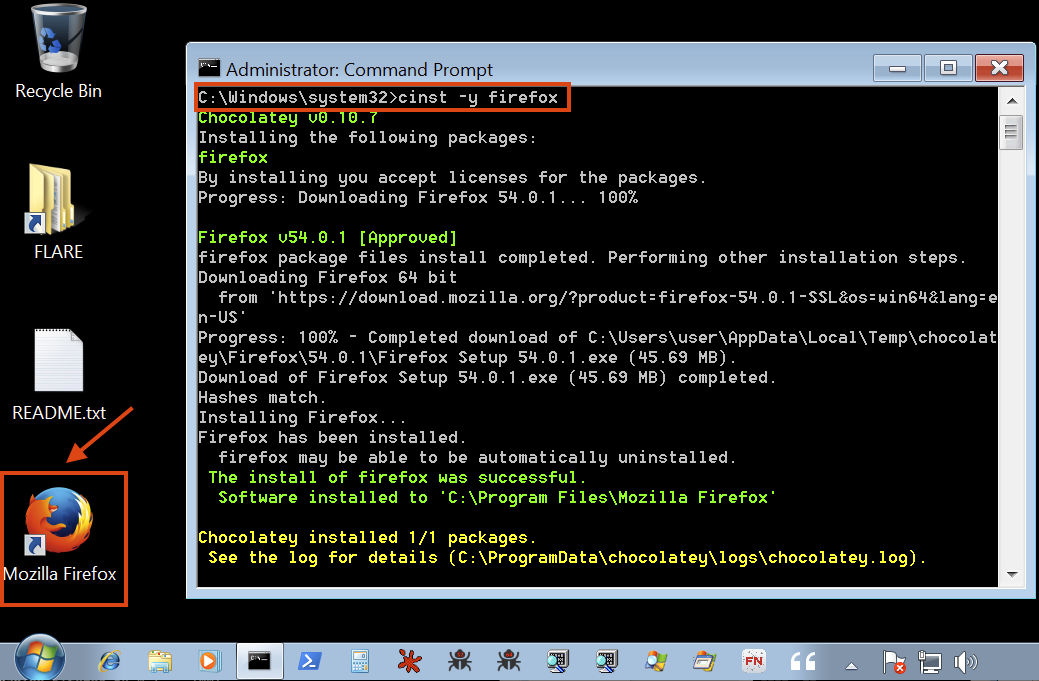The width and height of the screenshot is (1039, 681).
Task: Open the folder-with-pages taskbar icon
Action: [704, 661]
